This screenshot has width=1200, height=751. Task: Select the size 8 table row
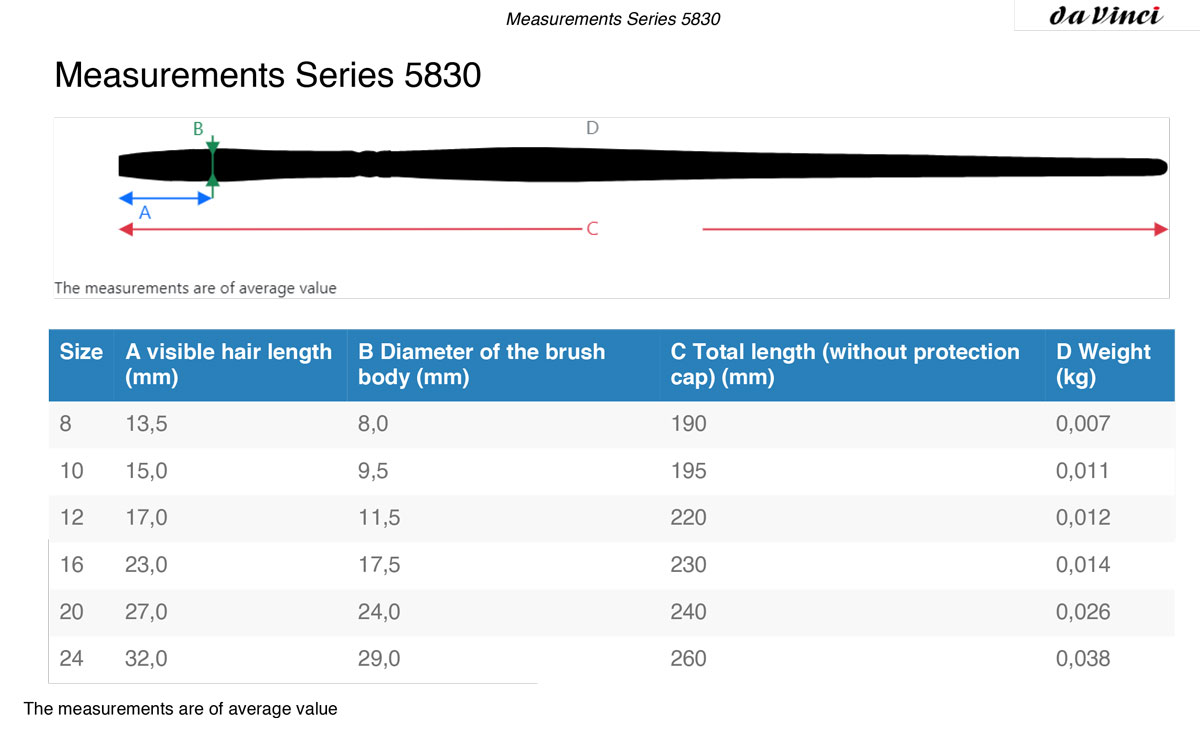(x=612, y=424)
